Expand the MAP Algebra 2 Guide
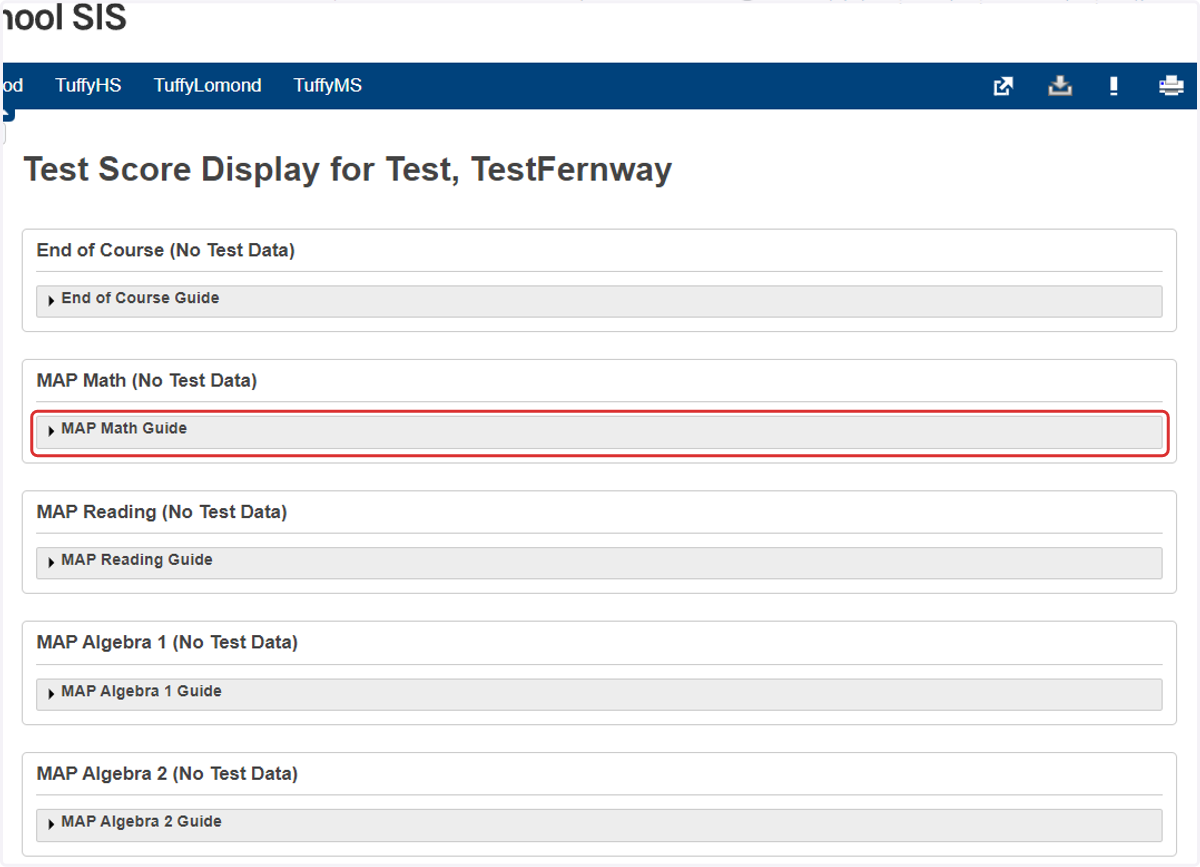 (599, 825)
